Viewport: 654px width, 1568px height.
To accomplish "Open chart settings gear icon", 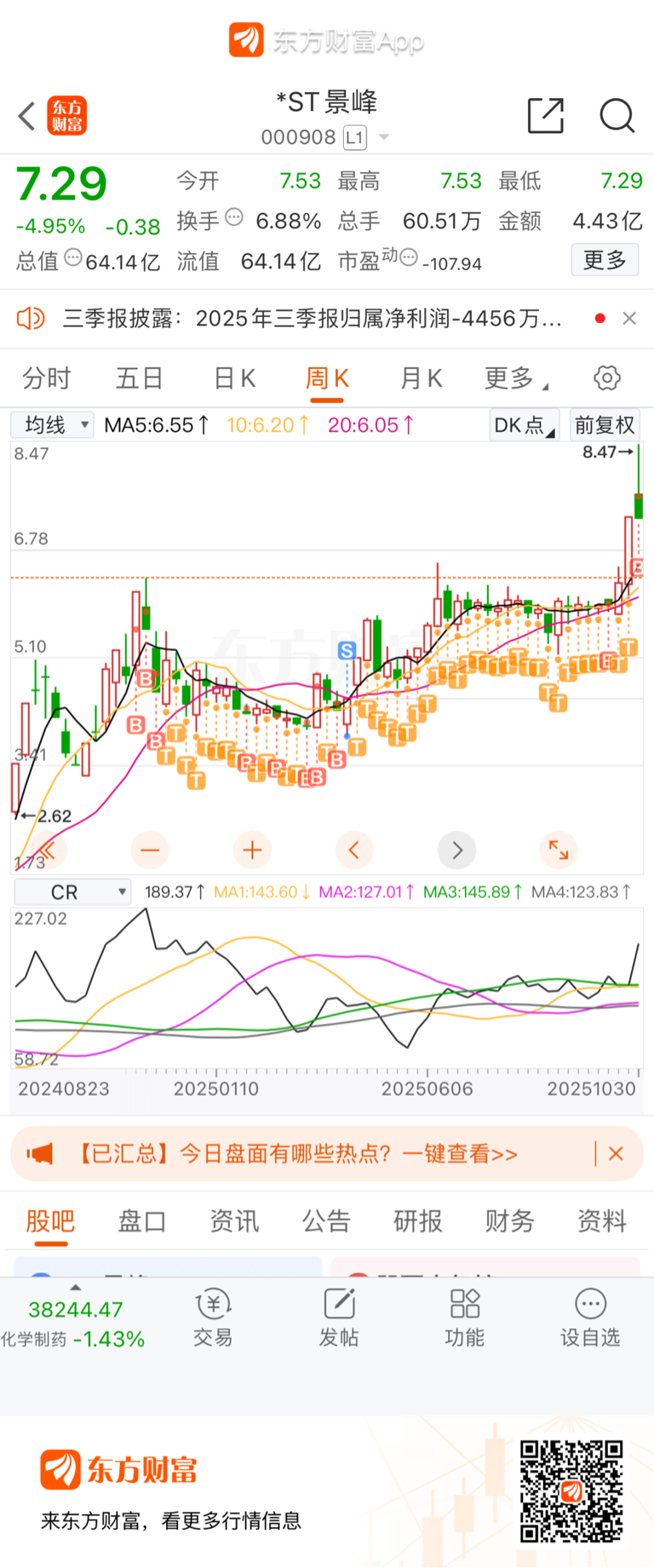I will pyautogui.click(x=607, y=378).
